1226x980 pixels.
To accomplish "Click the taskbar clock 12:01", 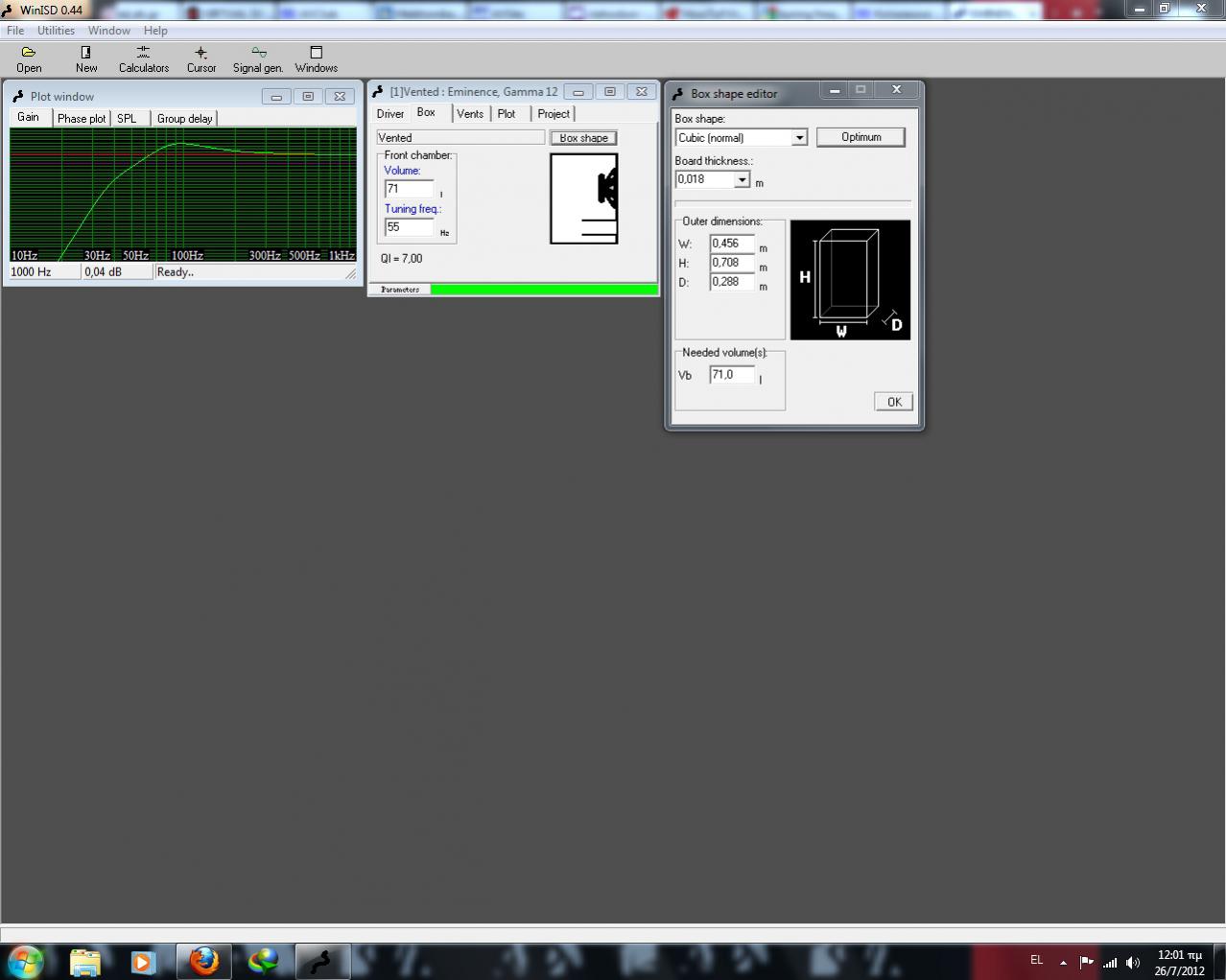I will point(1179,955).
